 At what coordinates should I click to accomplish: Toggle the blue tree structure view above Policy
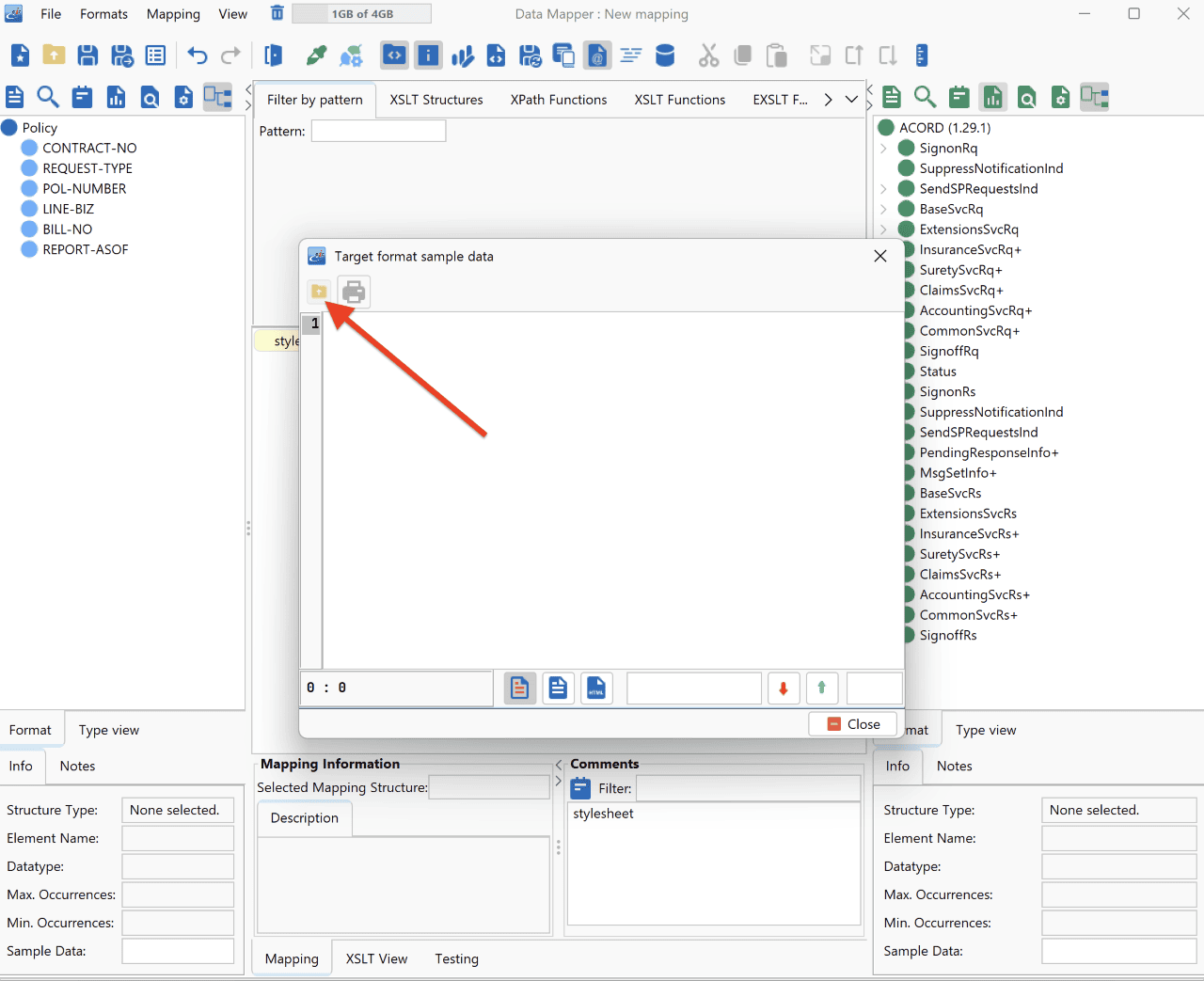[217, 97]
